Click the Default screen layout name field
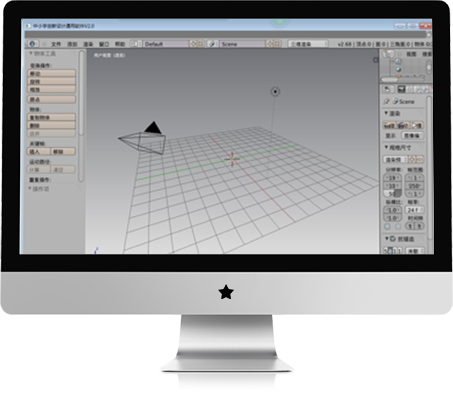 166,44
